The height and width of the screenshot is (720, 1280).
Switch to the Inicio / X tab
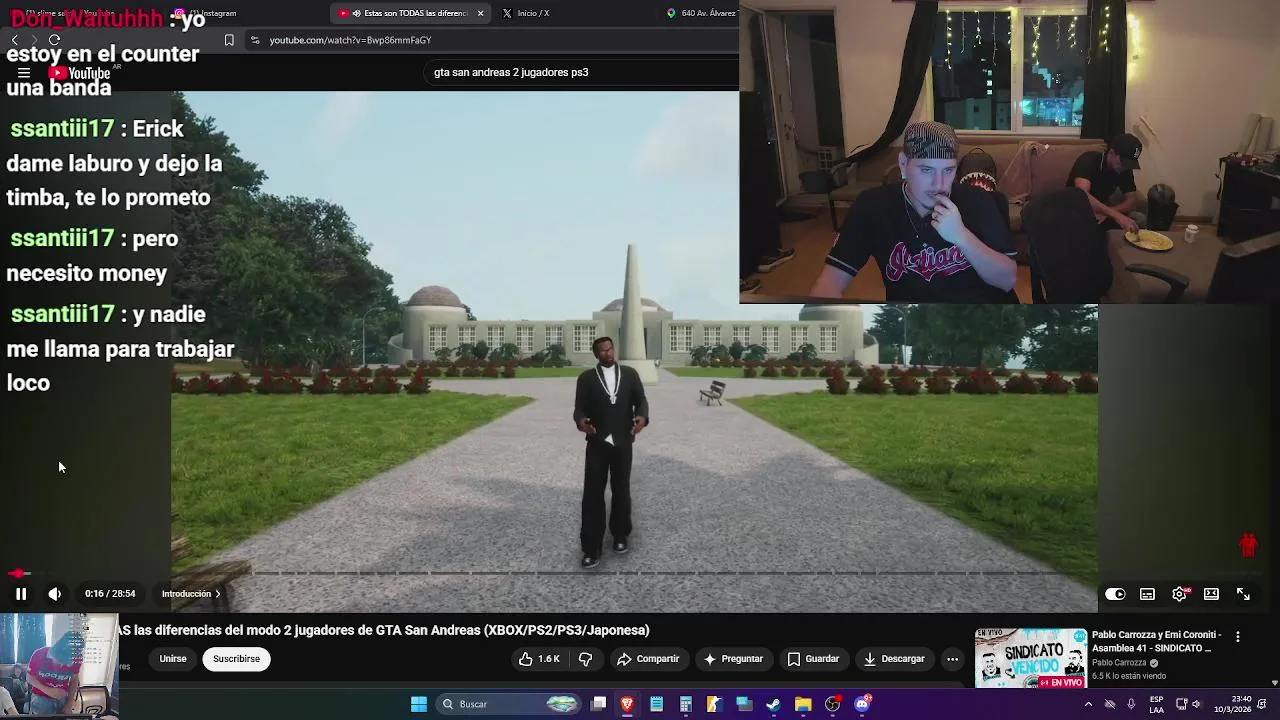click(527, 13)
